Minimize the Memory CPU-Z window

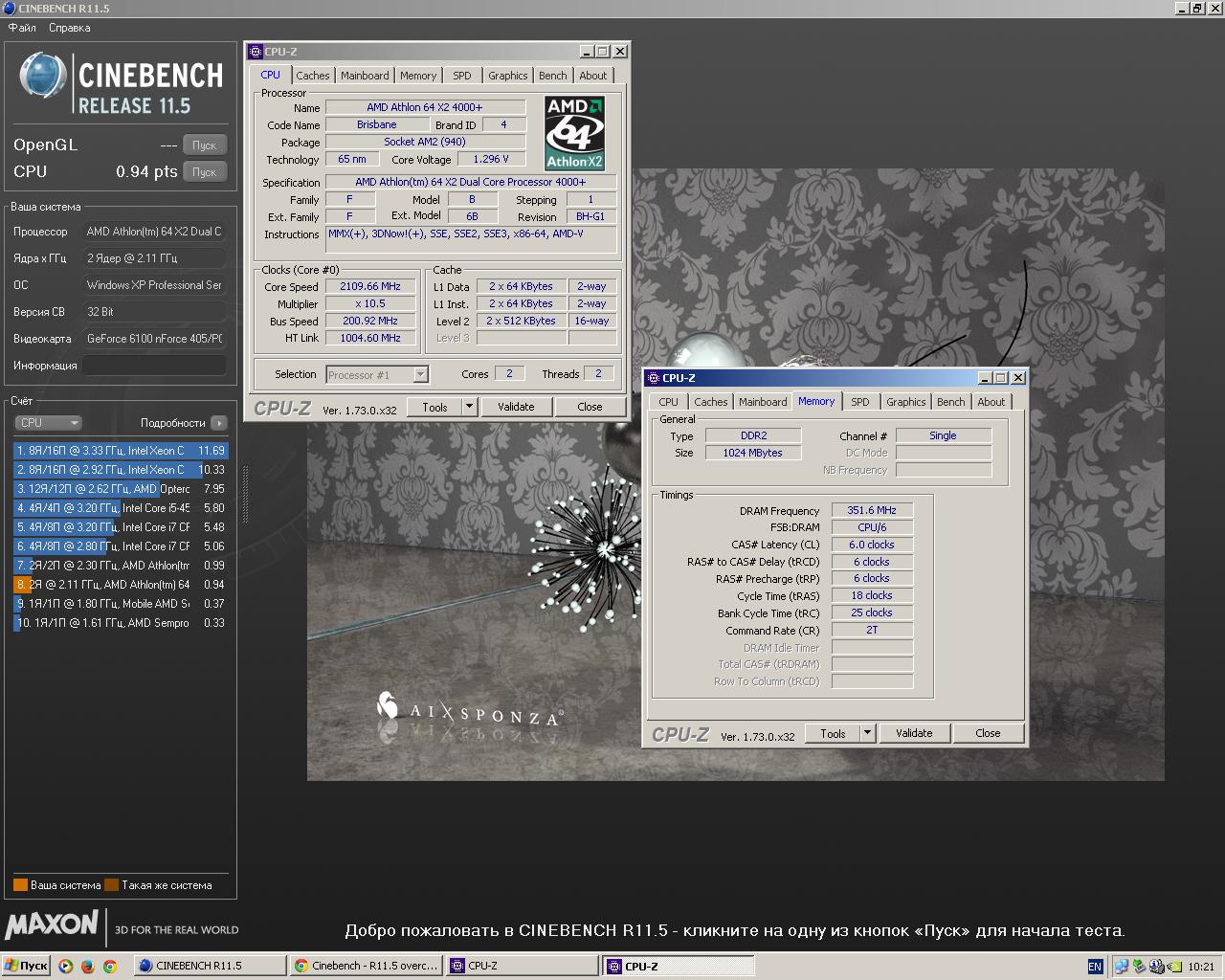point(983,378)
